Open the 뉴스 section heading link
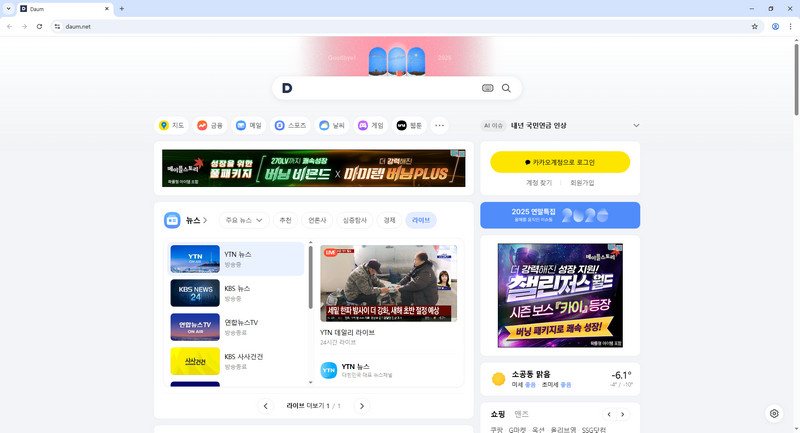 [x=196, y=220]
